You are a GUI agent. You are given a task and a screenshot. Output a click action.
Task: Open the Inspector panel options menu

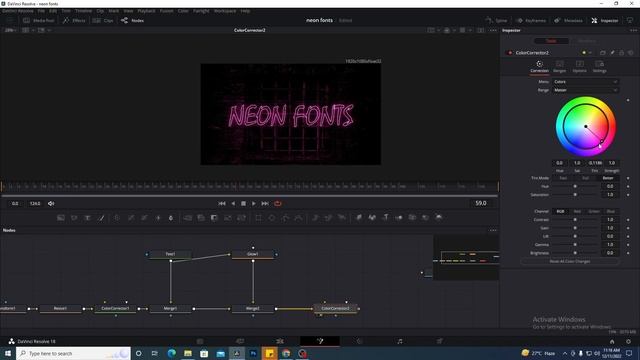pos(633,30)
